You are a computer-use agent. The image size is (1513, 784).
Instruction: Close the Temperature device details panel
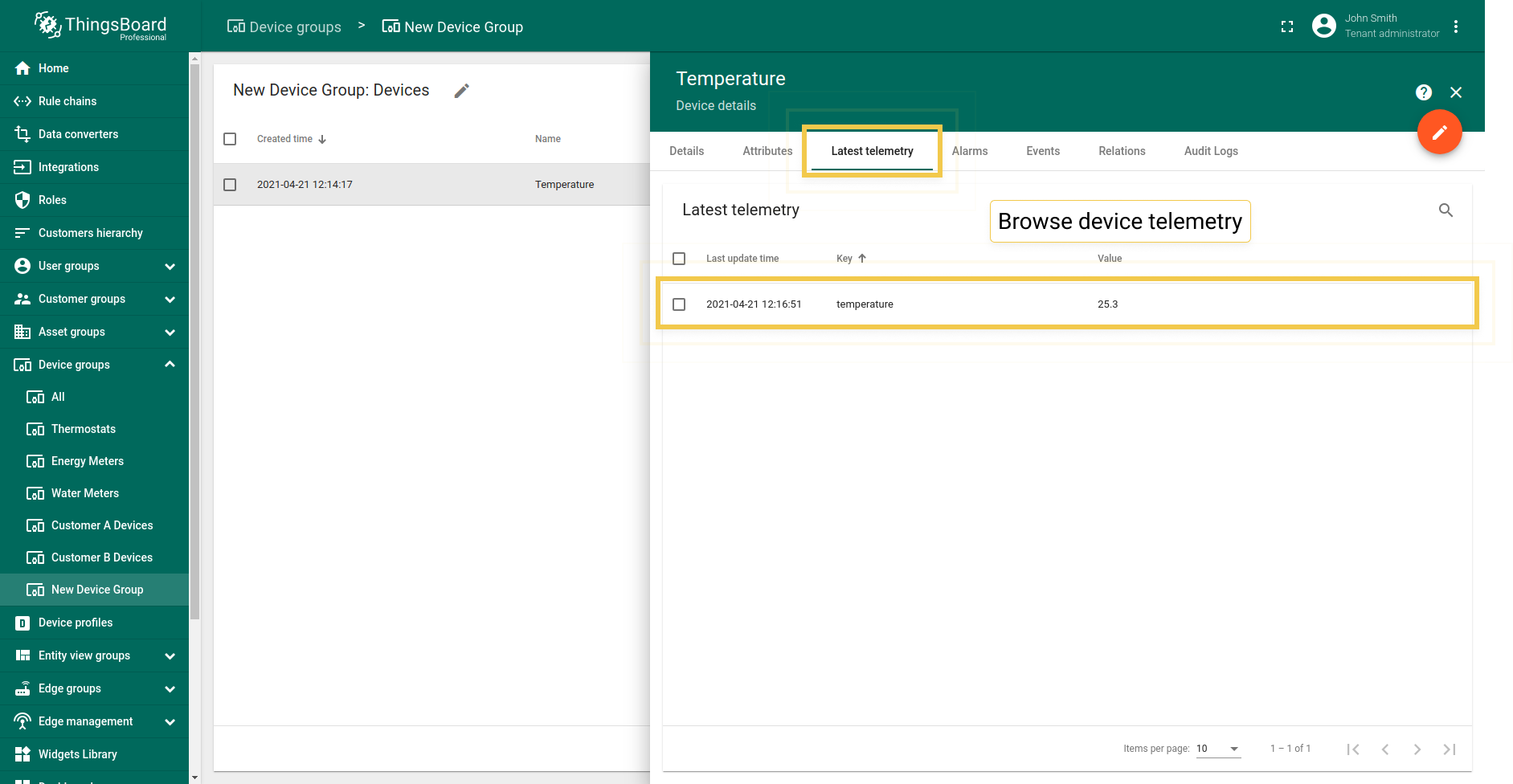point(1456,92)
